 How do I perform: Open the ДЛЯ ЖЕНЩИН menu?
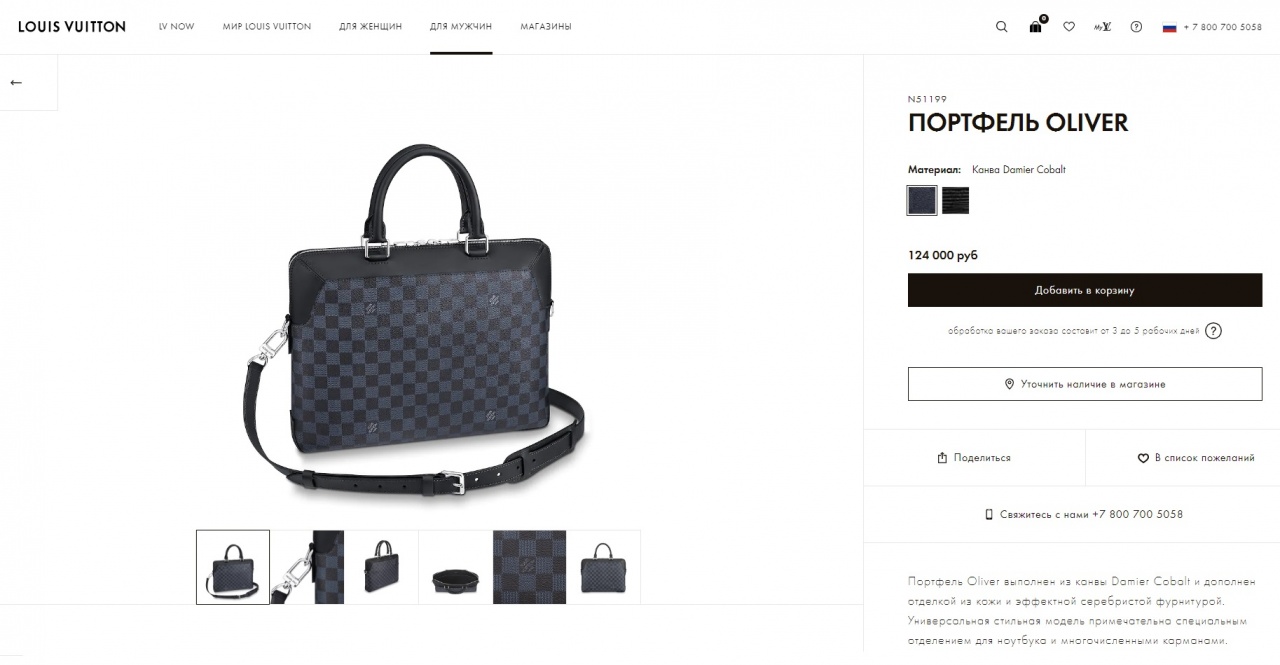click(370, 27)
